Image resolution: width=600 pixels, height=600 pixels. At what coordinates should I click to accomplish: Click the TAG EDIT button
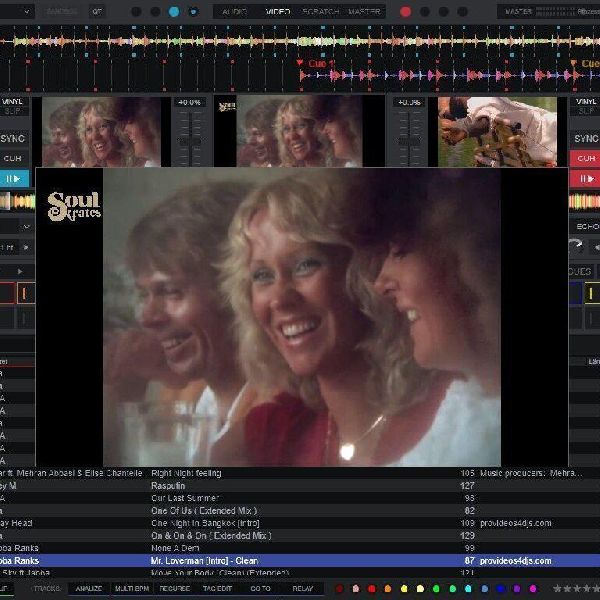[x=217, y=589]
